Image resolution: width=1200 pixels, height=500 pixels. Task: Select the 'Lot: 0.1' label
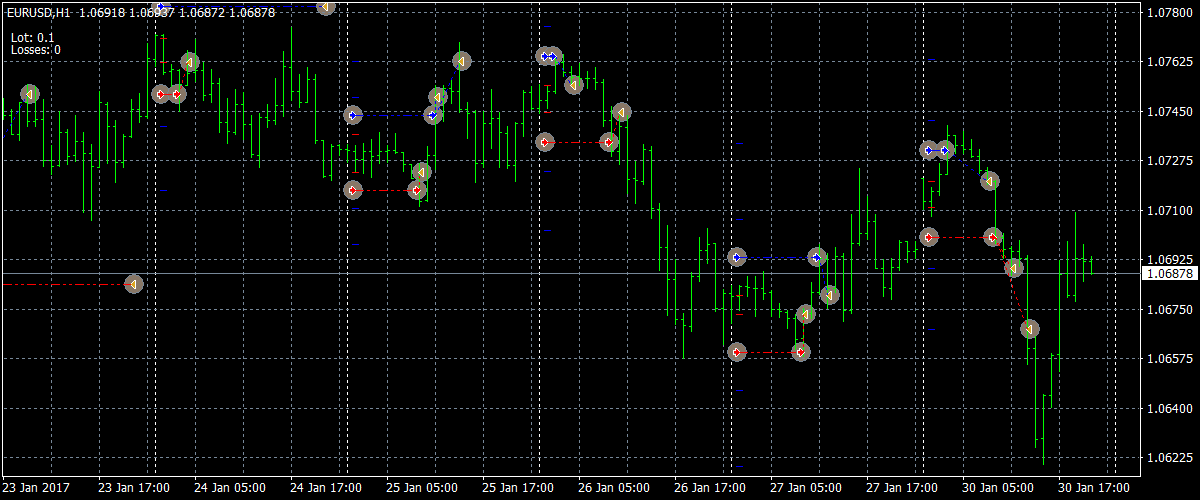[x=33, y=38]
